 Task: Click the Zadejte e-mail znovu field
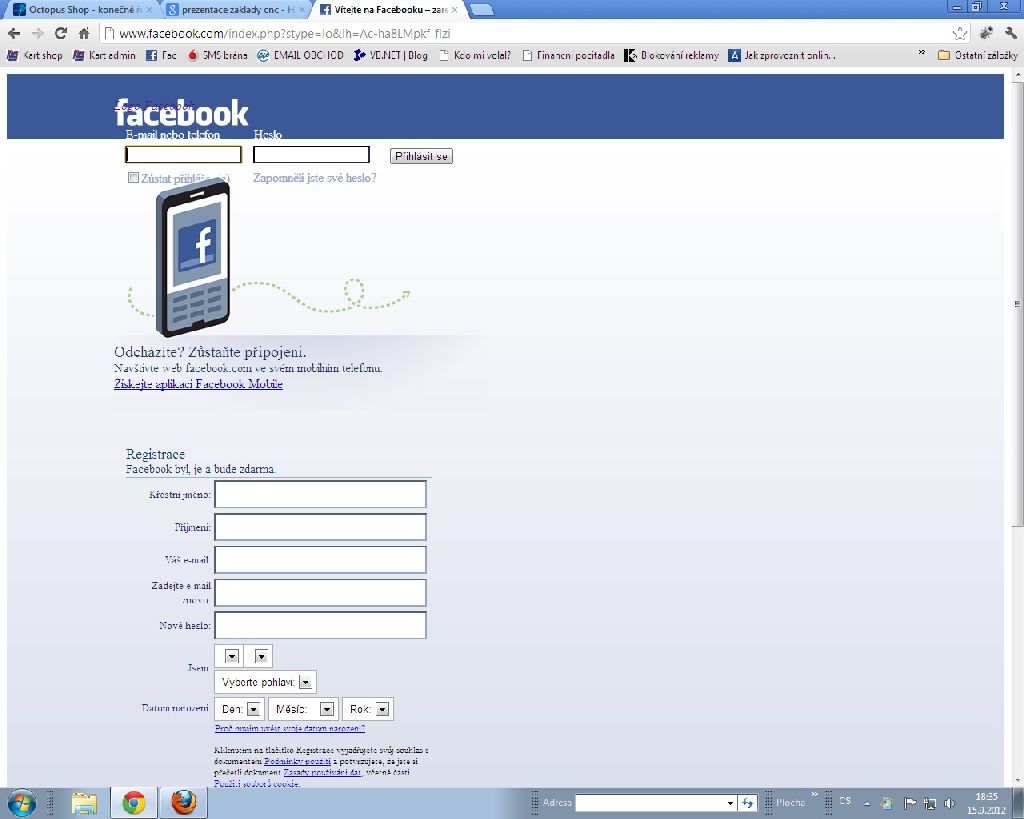320,592
